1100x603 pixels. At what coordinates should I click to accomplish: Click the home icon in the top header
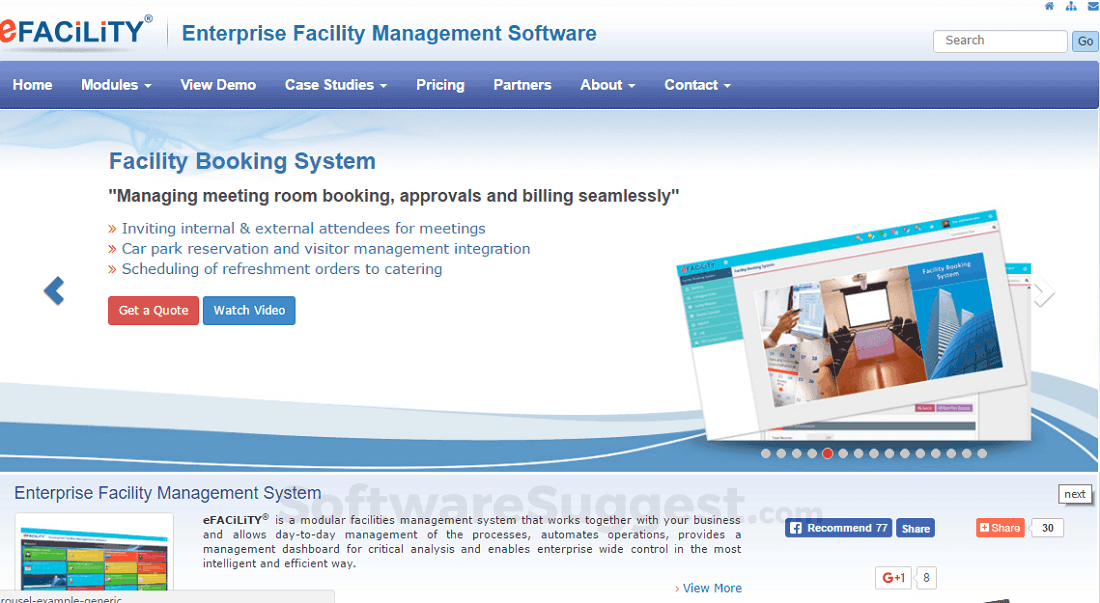[1048, 6]
